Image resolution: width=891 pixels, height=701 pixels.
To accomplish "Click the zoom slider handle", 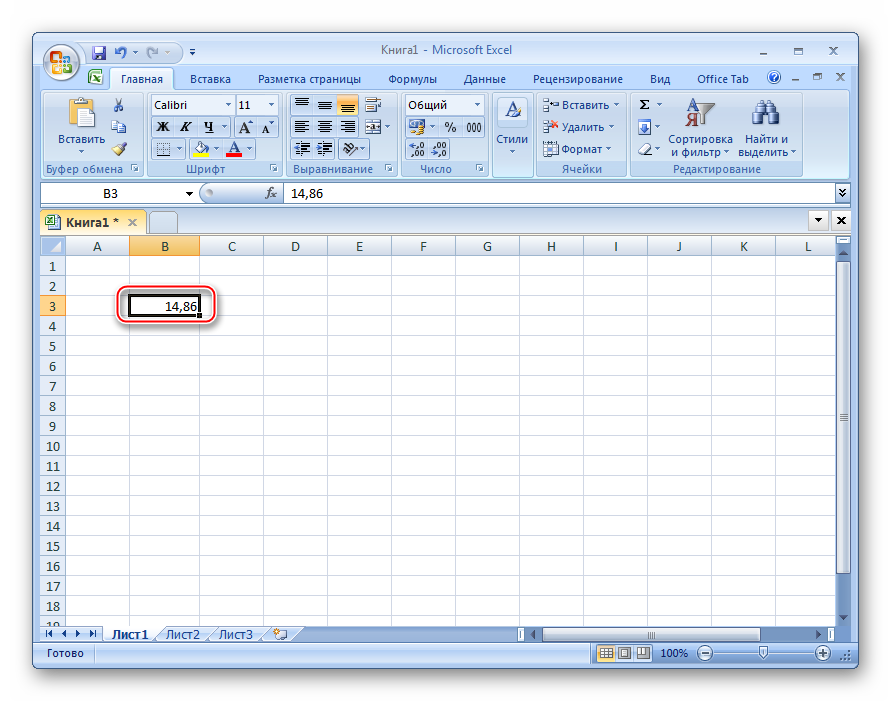I will click(x=764, y=653).
